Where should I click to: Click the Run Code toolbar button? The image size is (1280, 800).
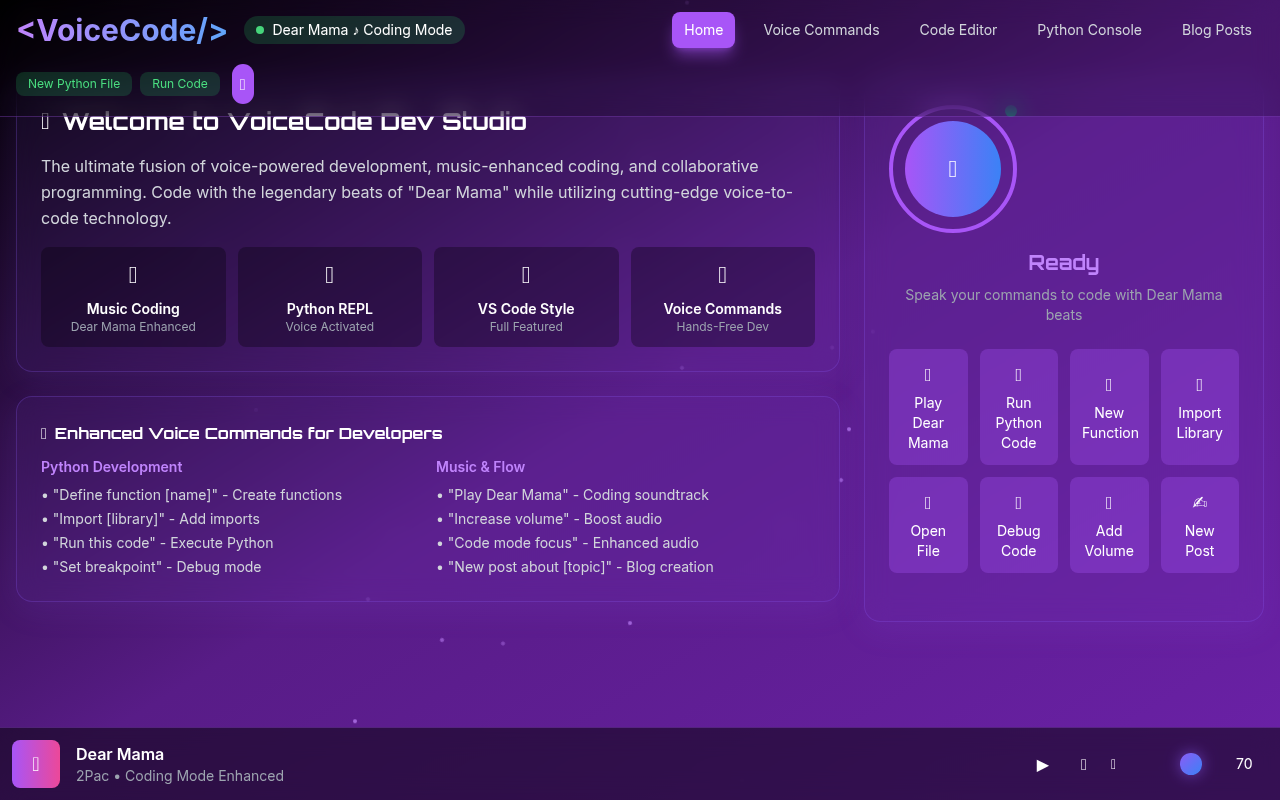point(180,84)
